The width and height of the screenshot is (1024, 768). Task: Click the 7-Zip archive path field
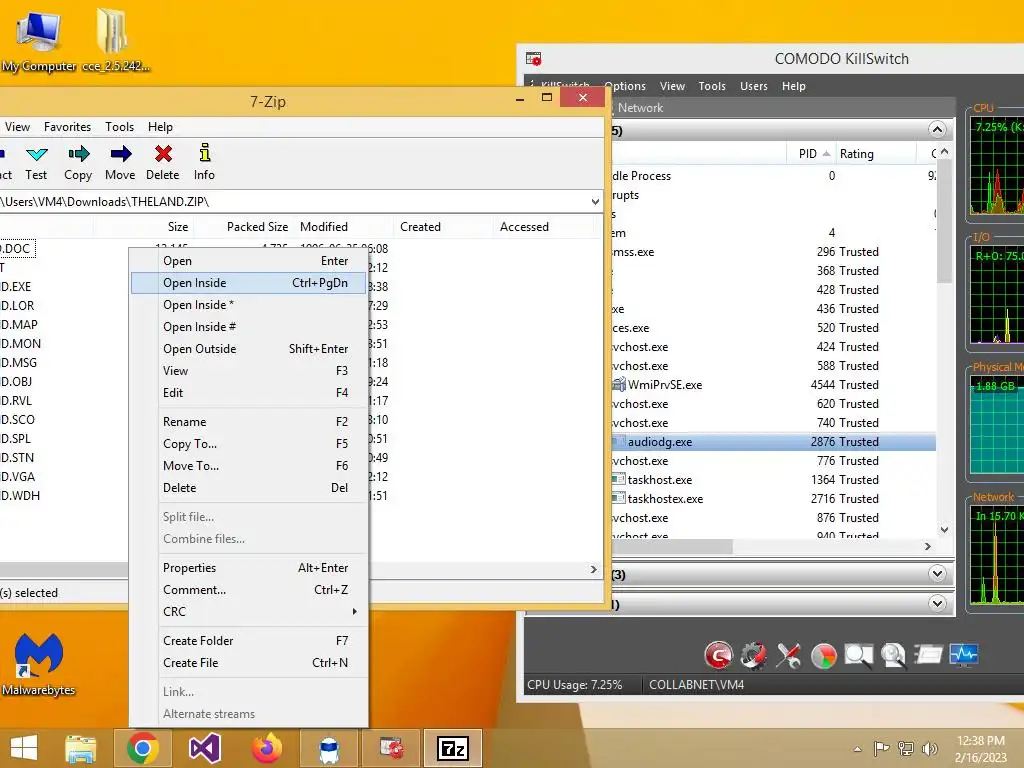coord(293,202)
